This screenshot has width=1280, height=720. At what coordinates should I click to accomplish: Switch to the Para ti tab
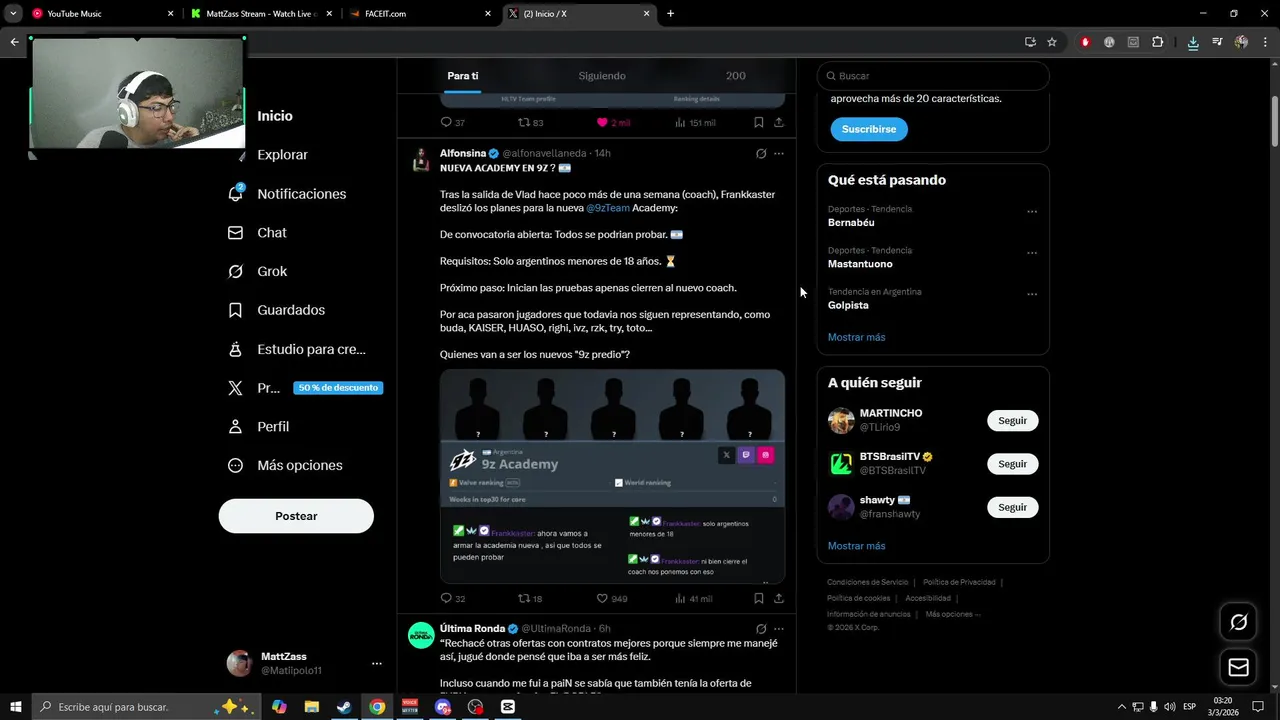[x=462, y=76]
